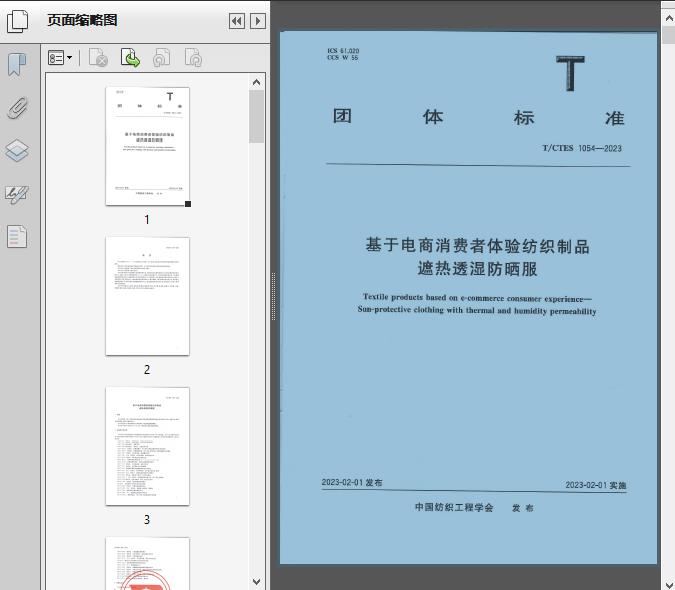Select the partially visible page 4 thumbnail
Image resolution: width=675 pixels, height=590 pixels.
(x=147, y=563)
